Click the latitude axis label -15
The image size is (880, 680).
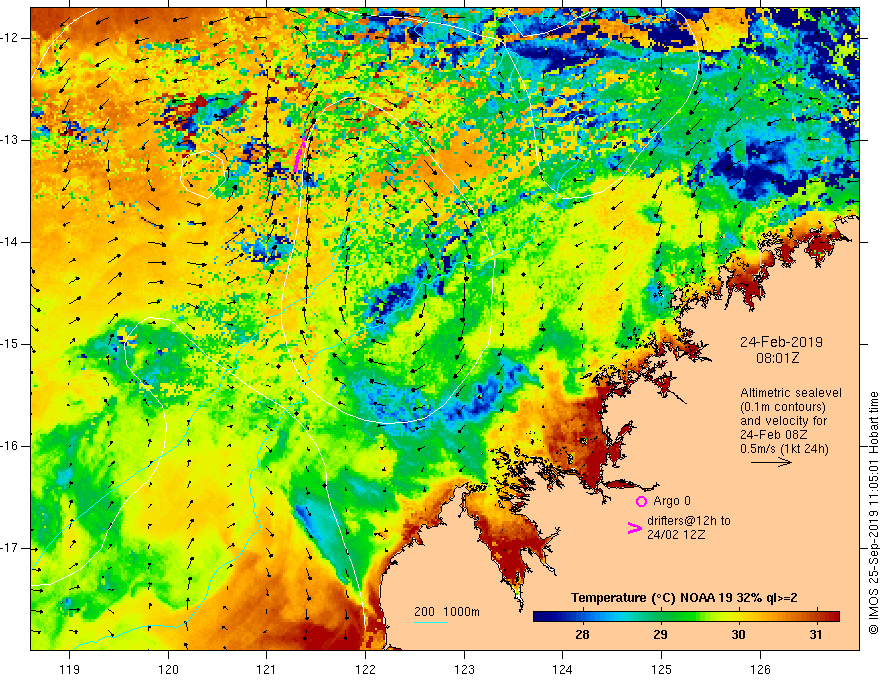(10, 344)
